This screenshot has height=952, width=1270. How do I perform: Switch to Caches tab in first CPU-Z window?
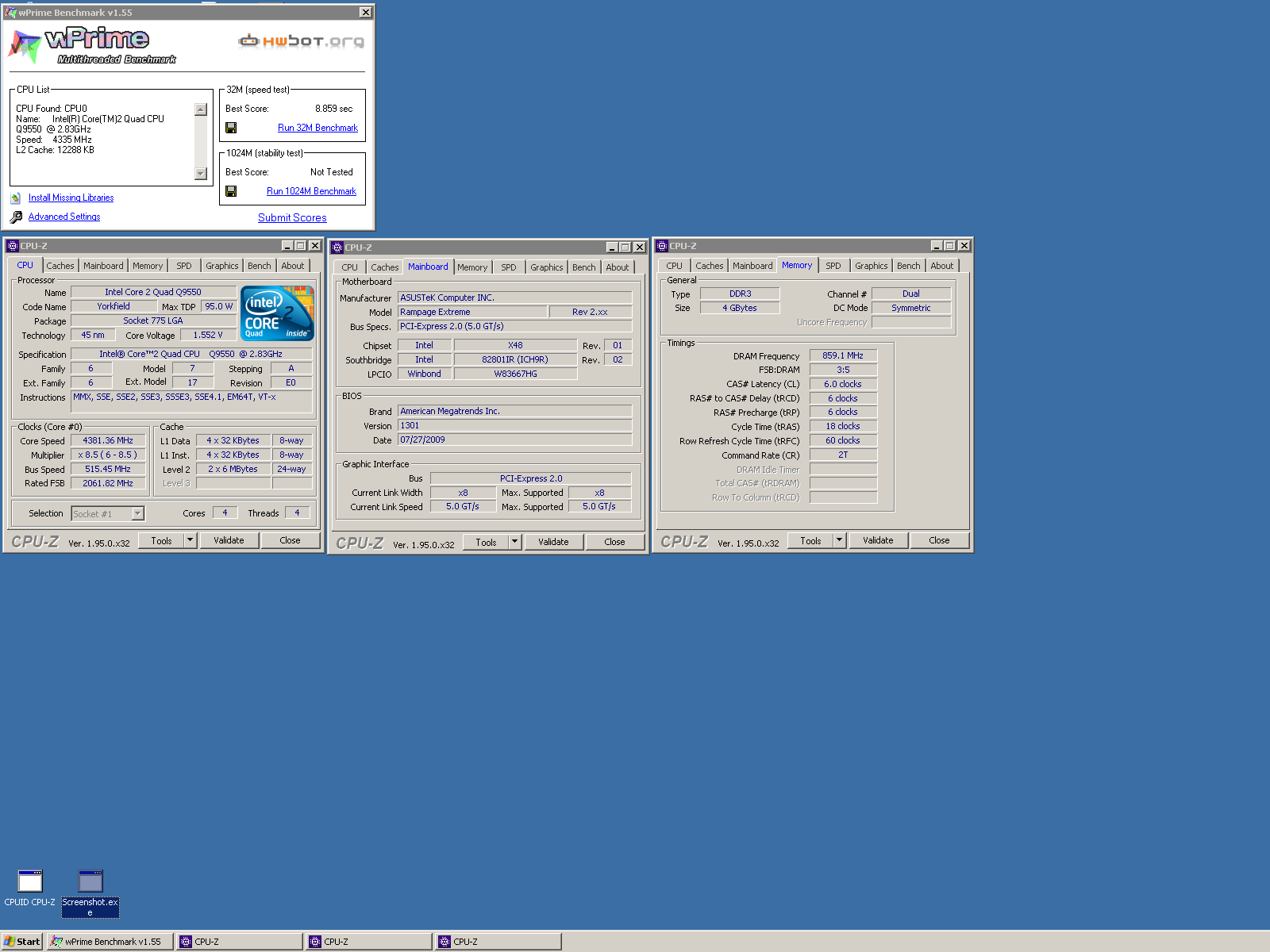coord(60,266)
